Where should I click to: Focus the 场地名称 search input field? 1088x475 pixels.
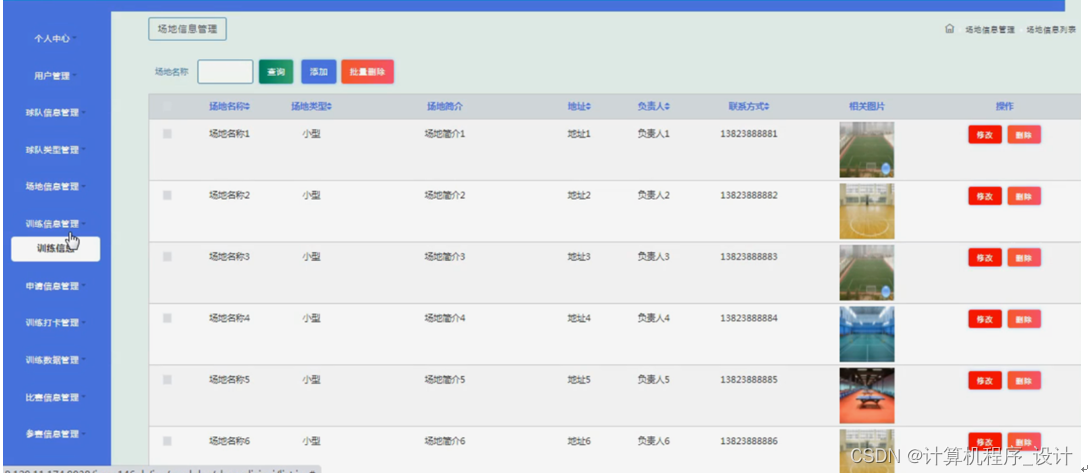tap(225, 71)
